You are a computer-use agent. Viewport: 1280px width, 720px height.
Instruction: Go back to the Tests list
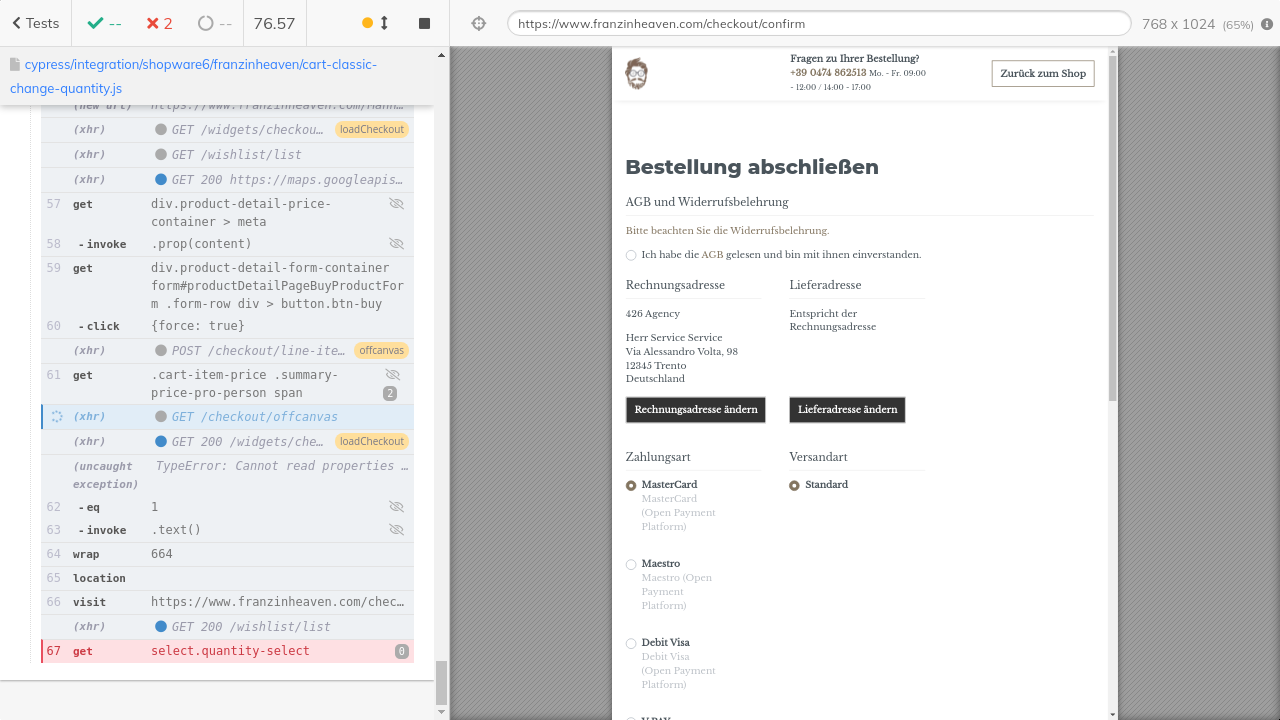click(x=35, y=23)
